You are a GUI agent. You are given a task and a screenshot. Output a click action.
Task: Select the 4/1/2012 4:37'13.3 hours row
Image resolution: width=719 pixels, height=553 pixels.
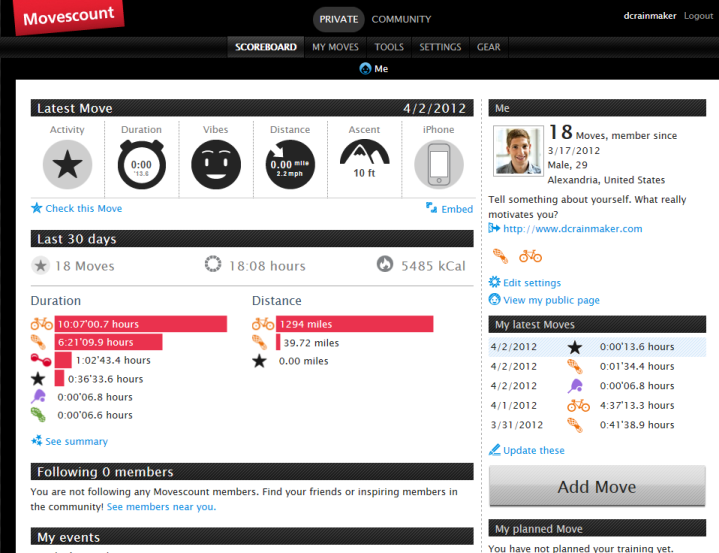(597, 405)
